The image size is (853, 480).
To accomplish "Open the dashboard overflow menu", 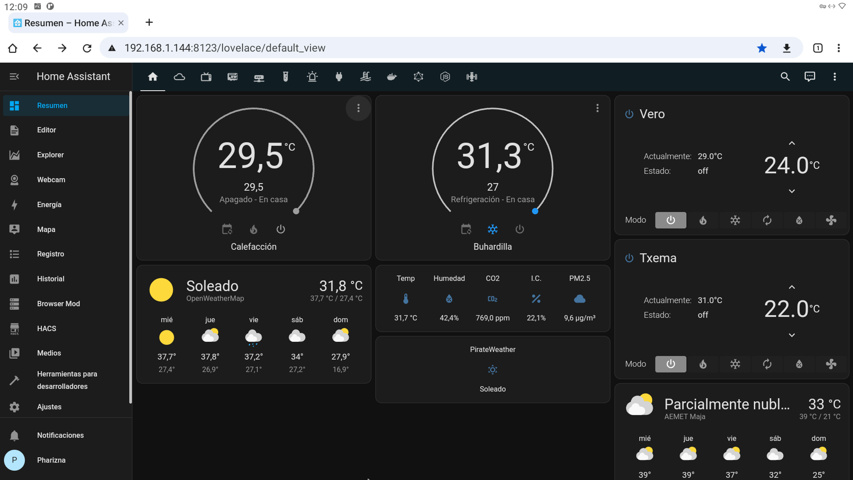I will [835, 77].
